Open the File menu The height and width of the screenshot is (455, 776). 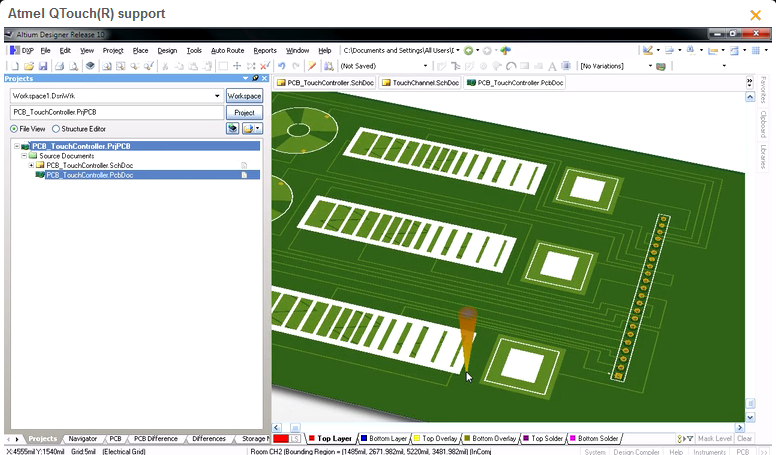coord(46,51)
